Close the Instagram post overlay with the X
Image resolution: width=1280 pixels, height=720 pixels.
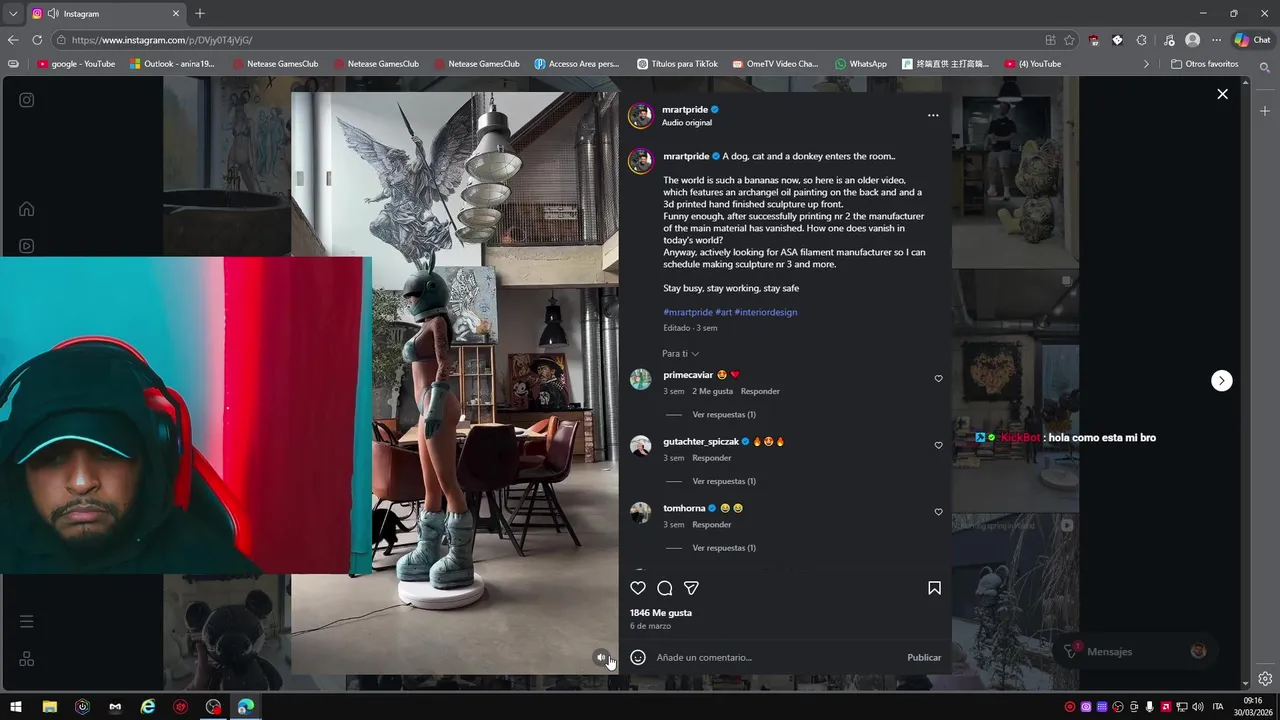1222,94
